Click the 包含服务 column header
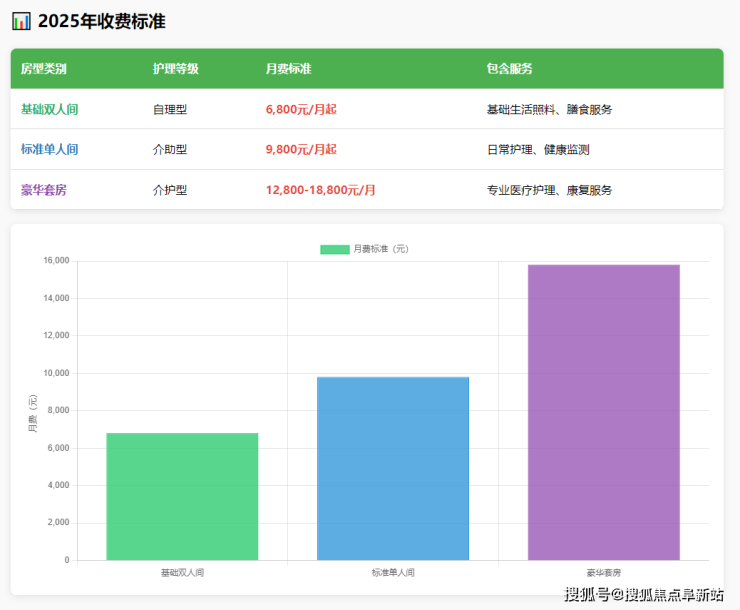The image size is (740, 610). pos(509,69)
